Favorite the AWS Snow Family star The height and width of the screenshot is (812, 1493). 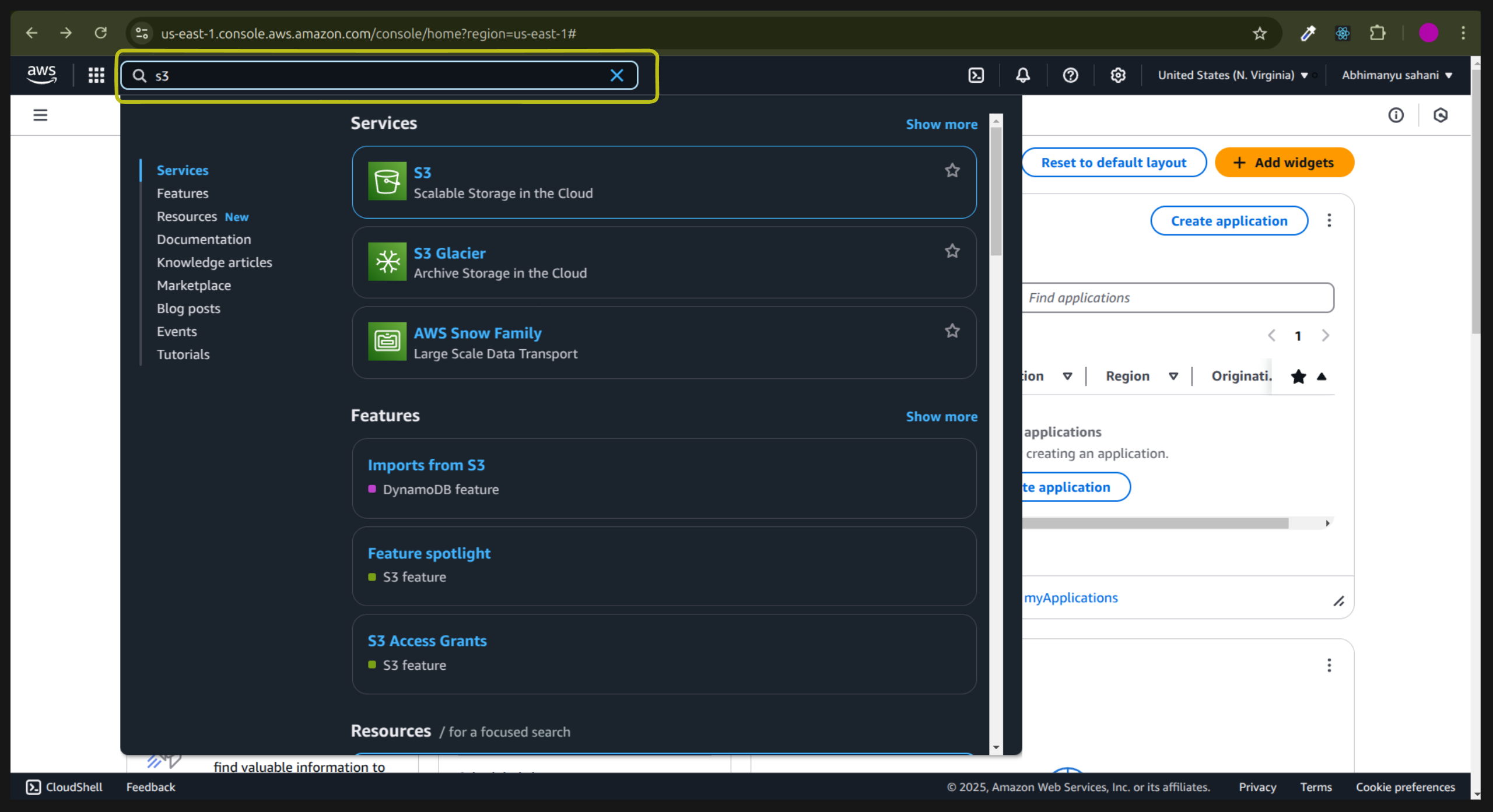coord(952,331)
